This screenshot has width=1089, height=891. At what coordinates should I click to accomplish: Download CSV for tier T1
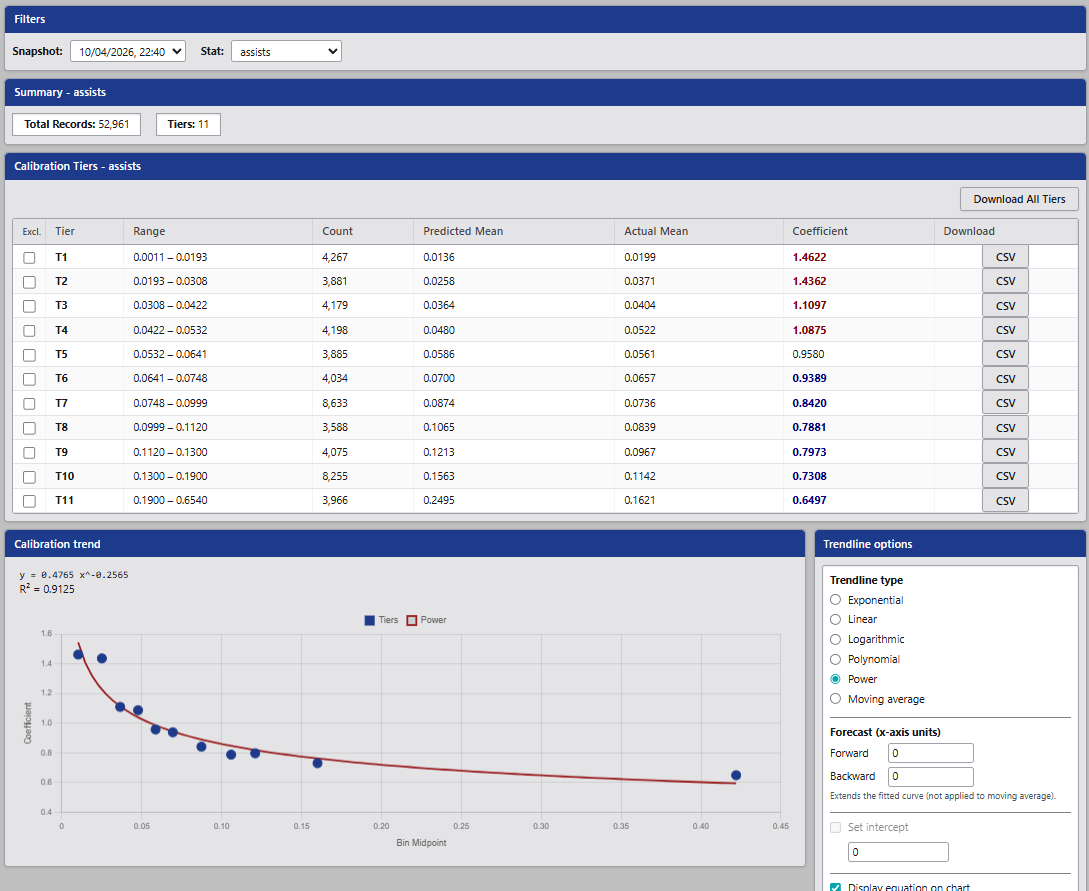pos(1005,257)
